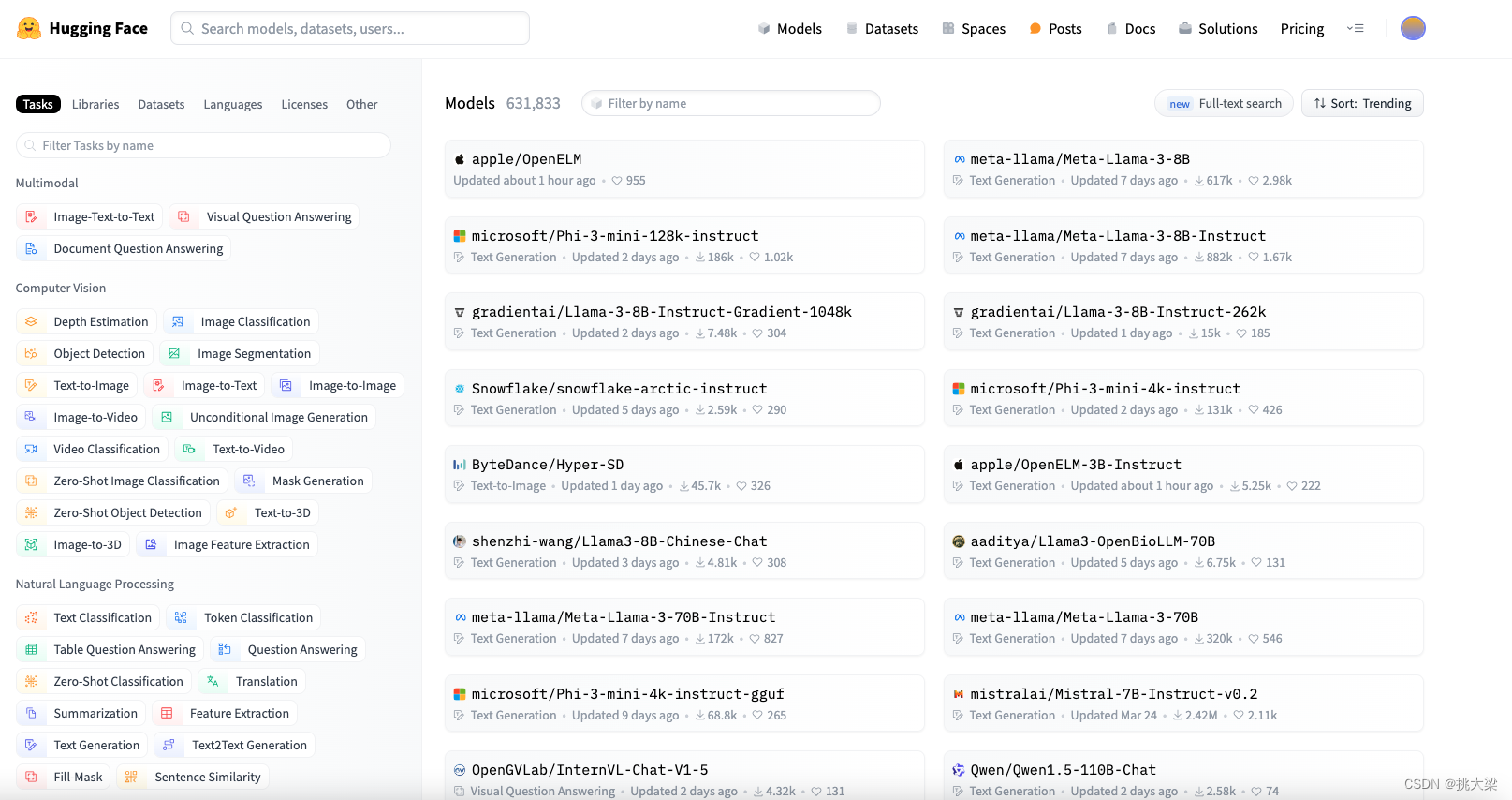Click the Fill-Mask task icon
The height and width of the screenshot is (800, 1512).
pyautogui.click(x=31, y=777)
